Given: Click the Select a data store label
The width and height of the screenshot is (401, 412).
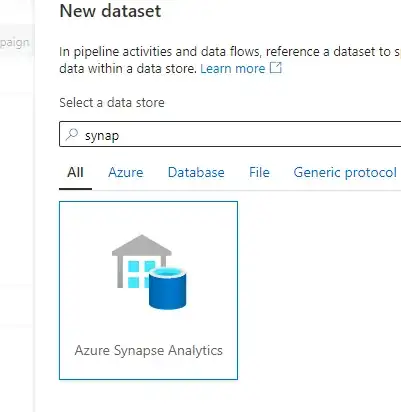Looking at the screenshot, I should pos(112,102).
